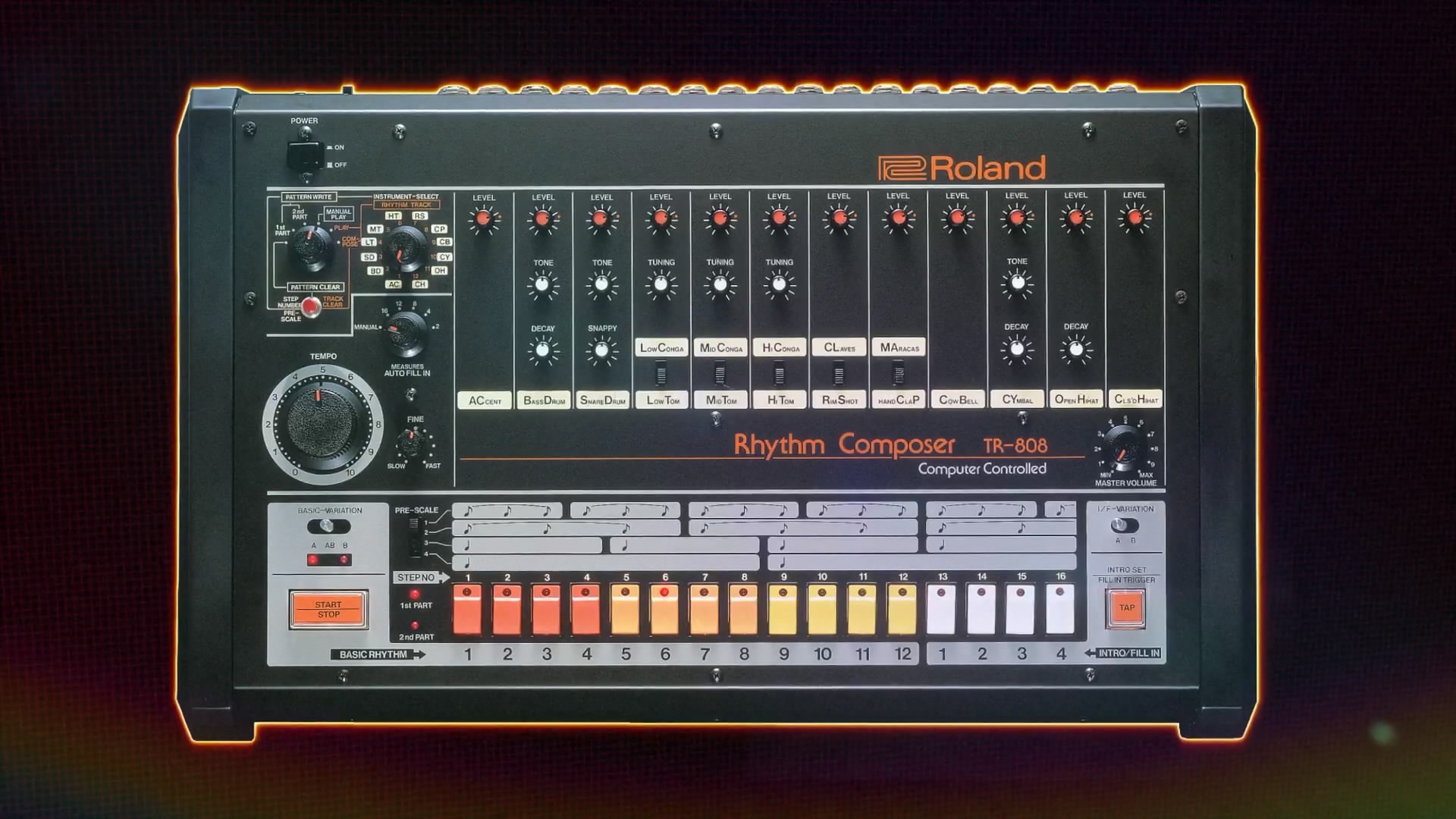This screenshot has height=819, width=1456.
Task: Adjust the Snare Drum tone knob
Action: [601, 284]
